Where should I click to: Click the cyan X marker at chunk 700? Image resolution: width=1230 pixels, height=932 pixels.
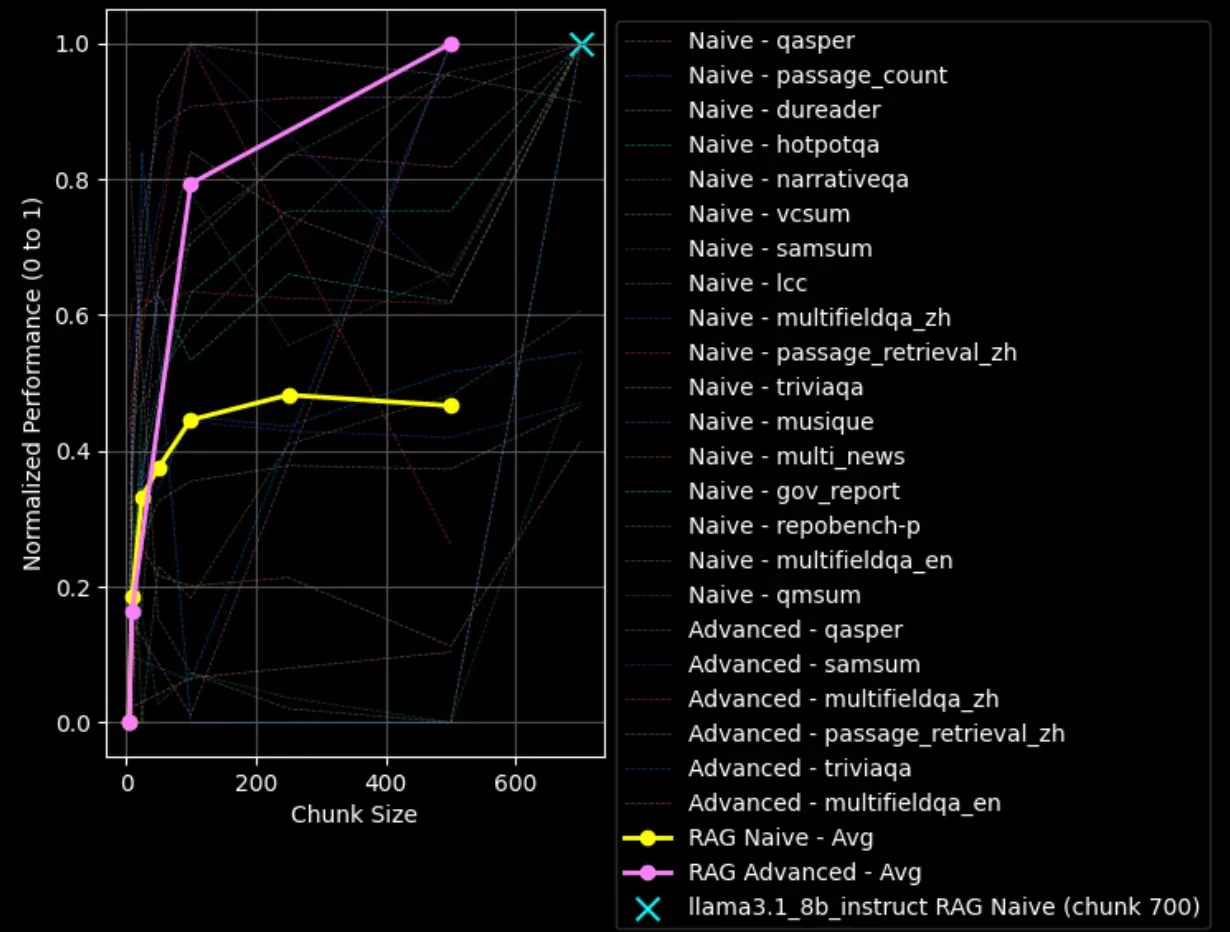click(581, 44)
